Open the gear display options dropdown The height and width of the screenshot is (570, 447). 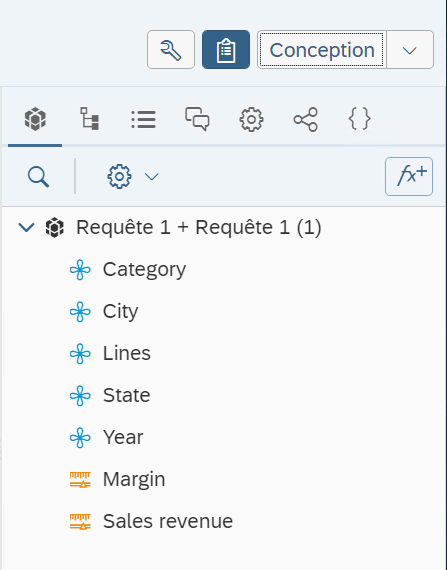point(133,177)
